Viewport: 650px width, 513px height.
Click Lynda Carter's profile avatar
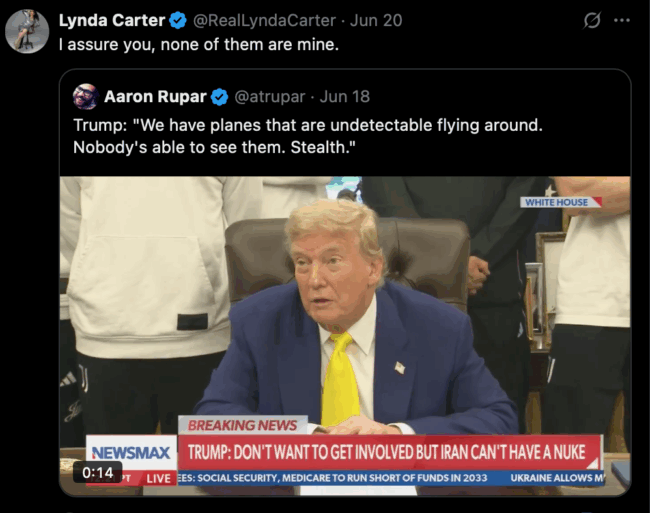click(27, 31)
